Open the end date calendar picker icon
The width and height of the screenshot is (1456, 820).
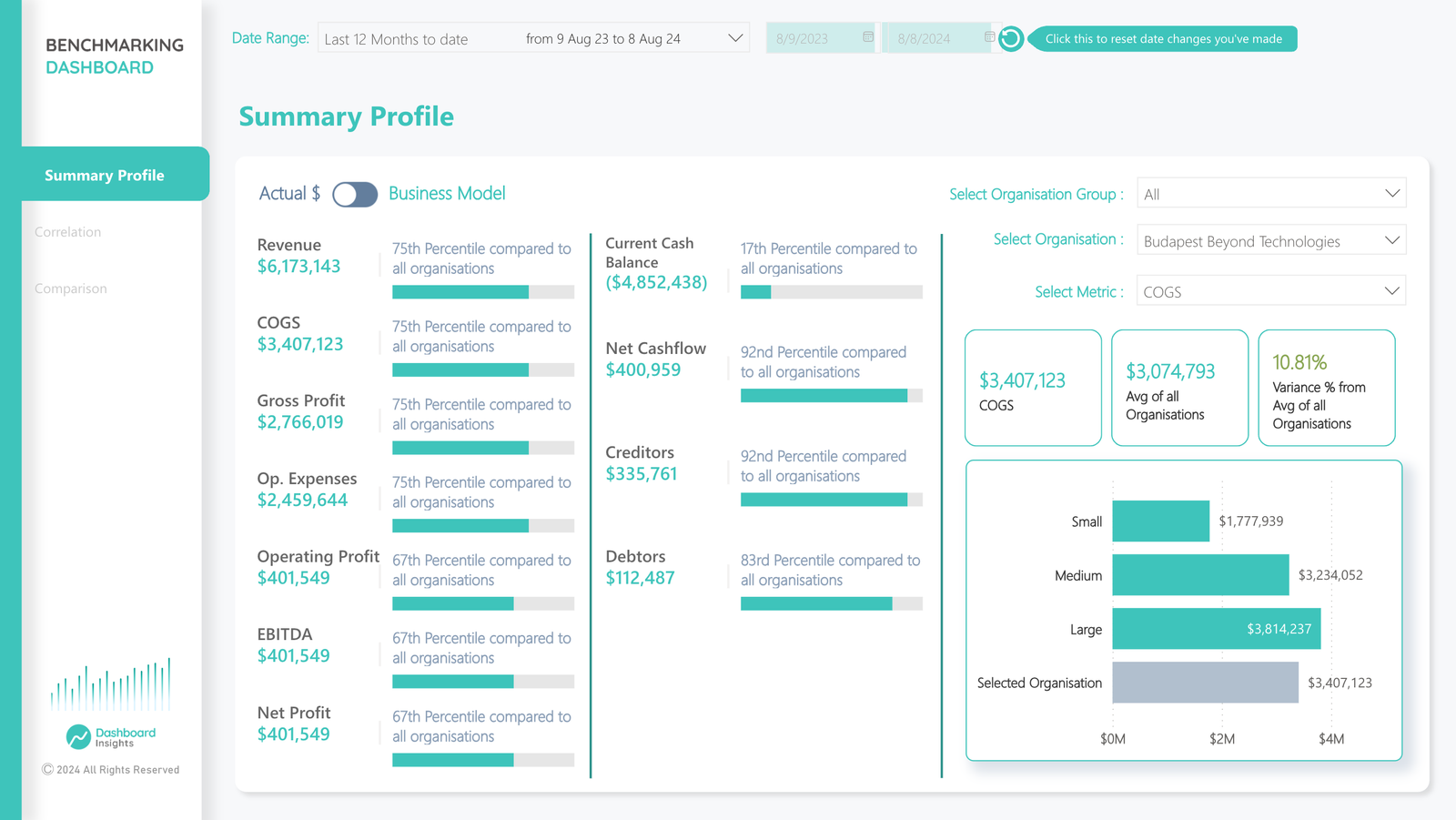989,37
